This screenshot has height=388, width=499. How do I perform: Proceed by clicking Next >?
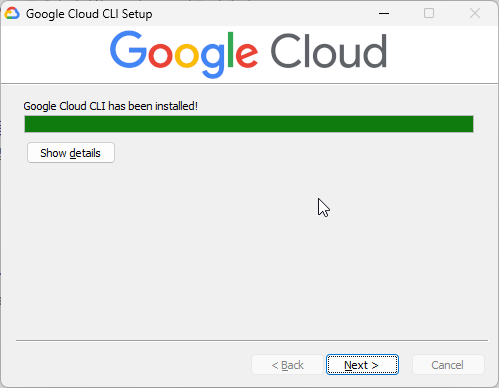tap(362, 365)
